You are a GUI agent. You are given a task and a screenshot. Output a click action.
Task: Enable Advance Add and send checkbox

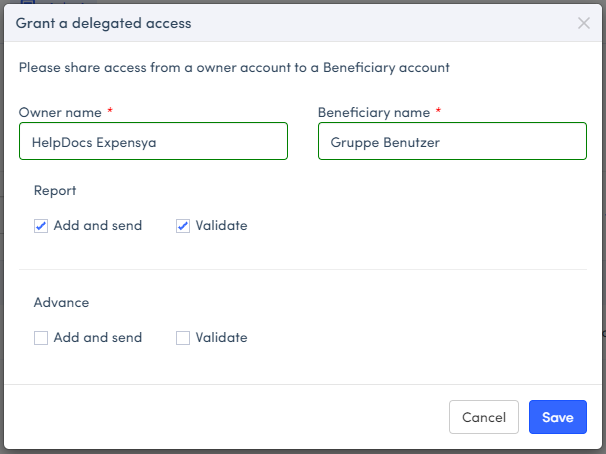[x=41, y=338]
